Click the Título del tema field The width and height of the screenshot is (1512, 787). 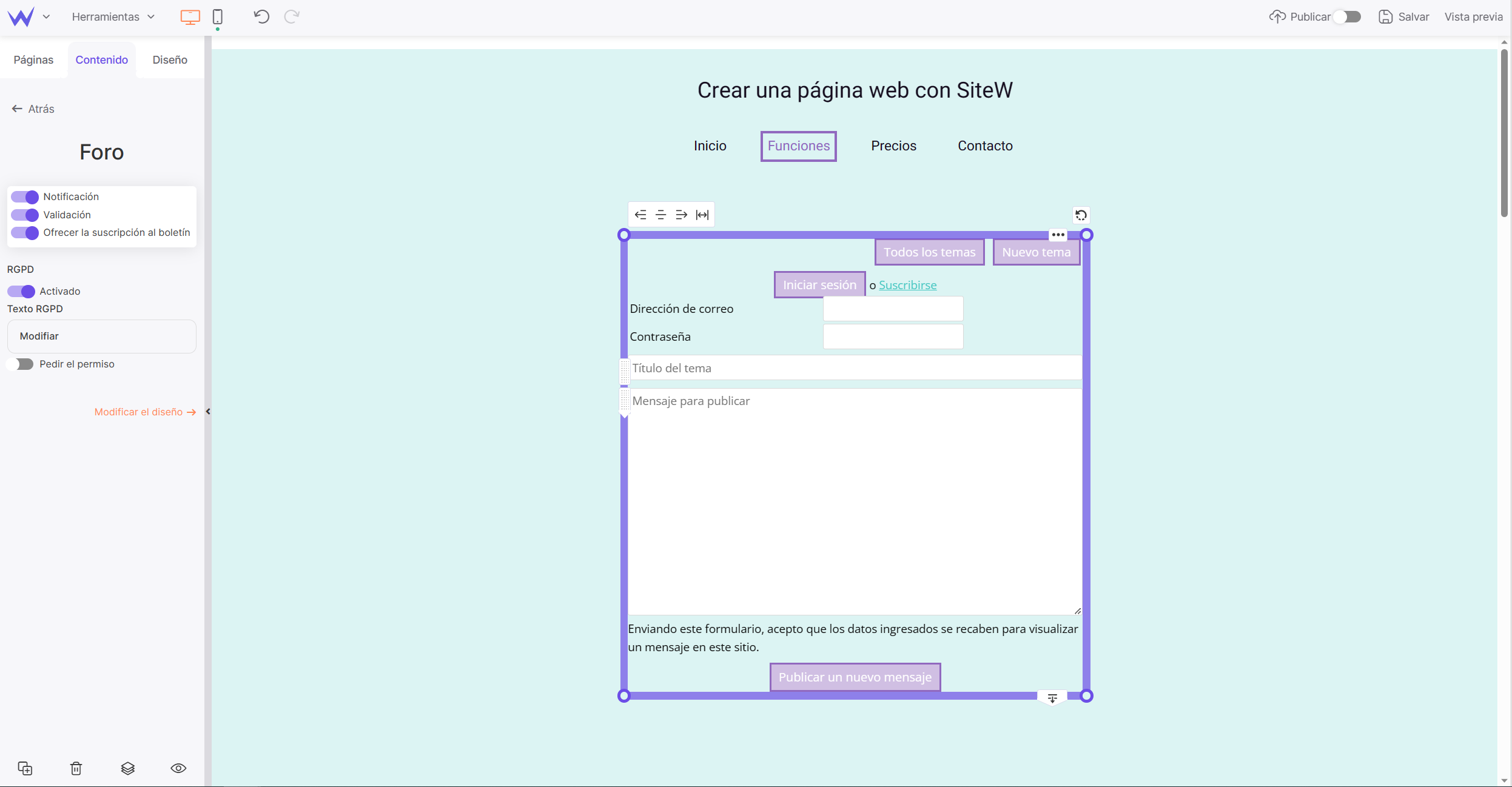point(855,368)
